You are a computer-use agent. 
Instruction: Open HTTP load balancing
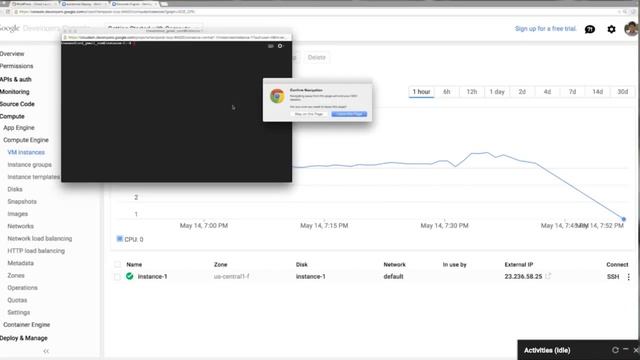pos(36,251)
